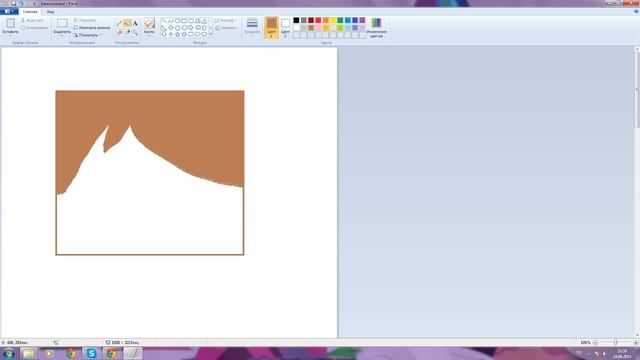Open the View ribbon tab
The height and width of the screenshot is (360, 640).
(50, 11)
